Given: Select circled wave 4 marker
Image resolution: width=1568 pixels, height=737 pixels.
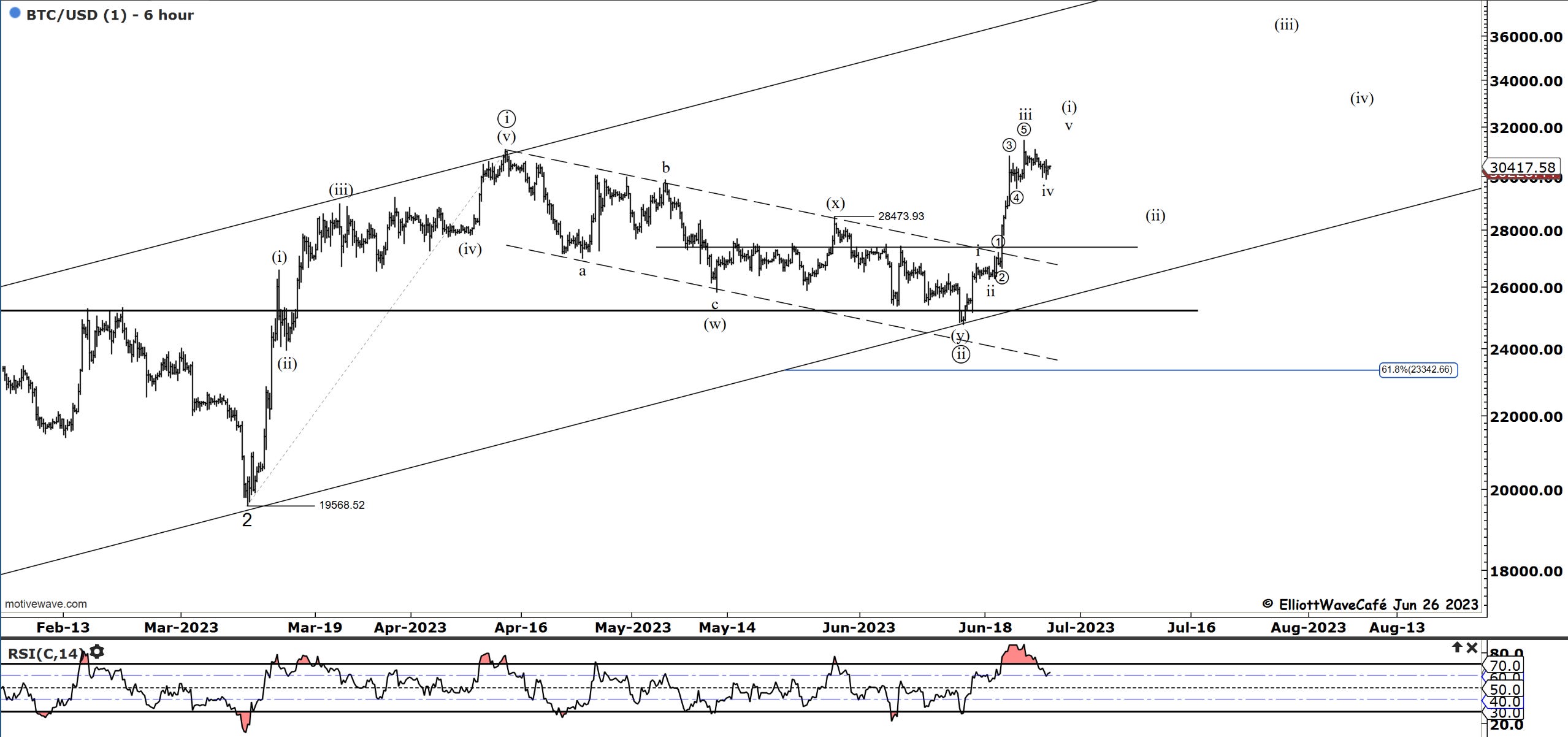Looking at the screenshot, I should click(1016, 197).
